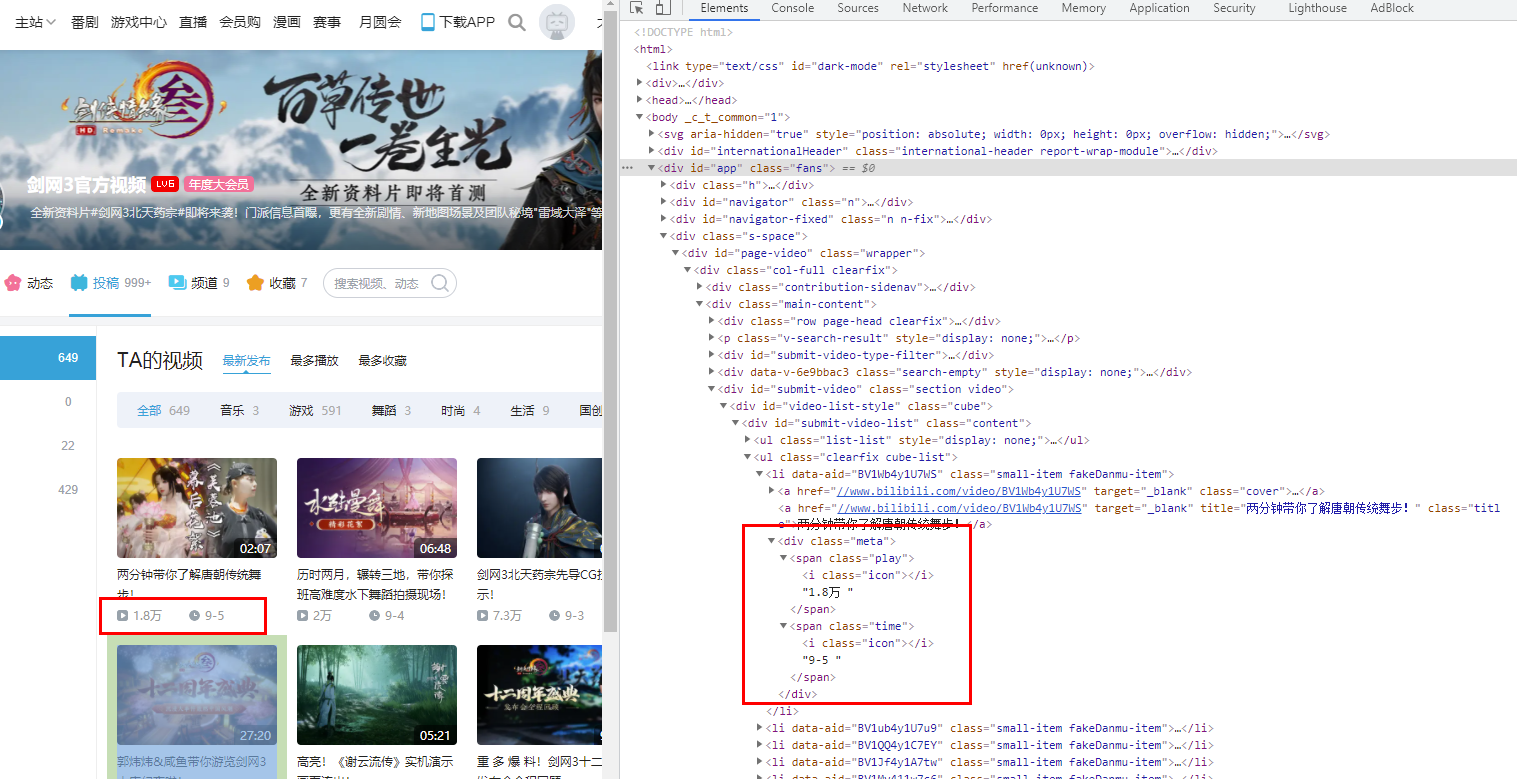1517x779 pixels.
Task: Sort videos by 最多播放
Action: (314, 361)
